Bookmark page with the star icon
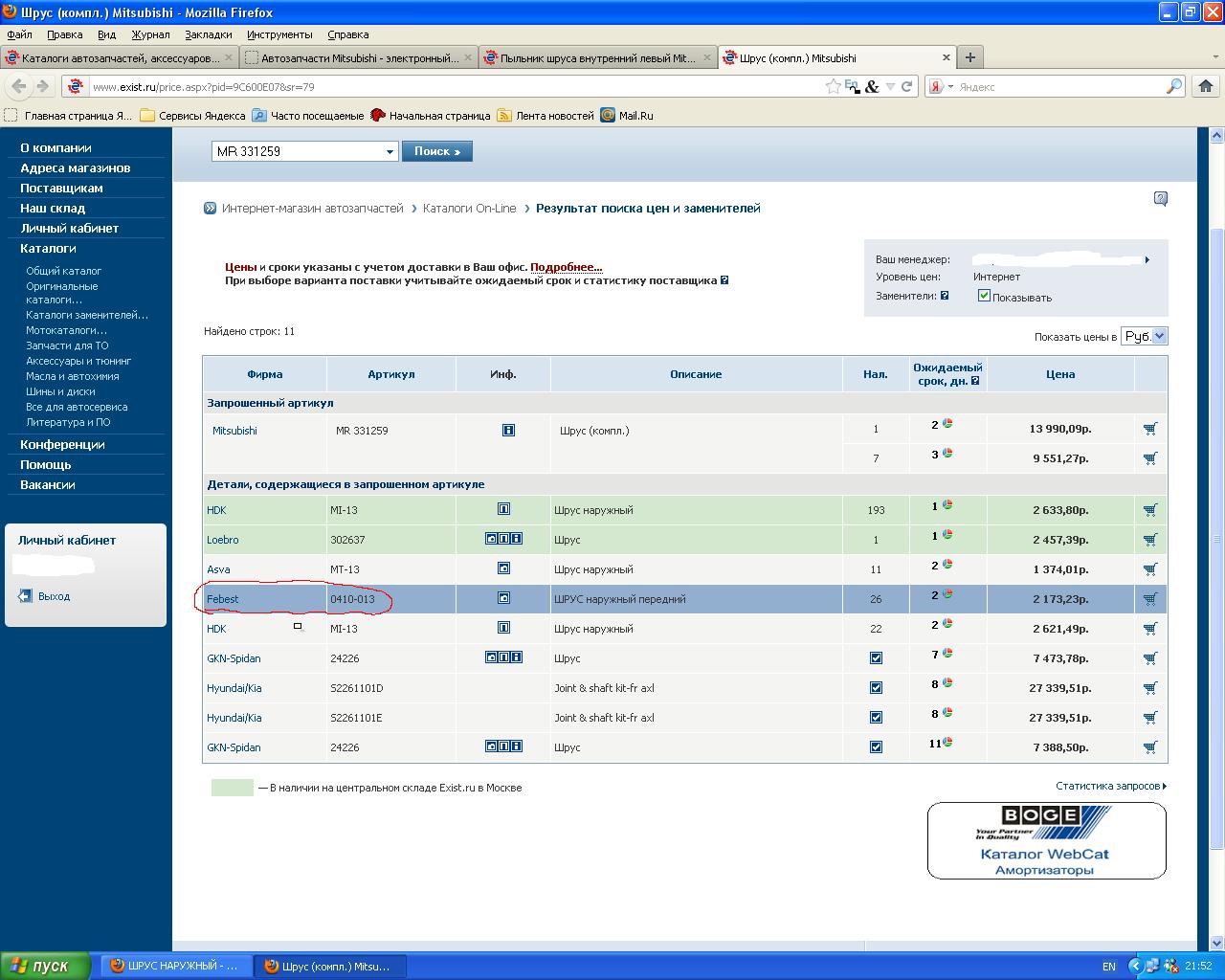This screenshot has height=980, width=1225. (x=834, y=86)
